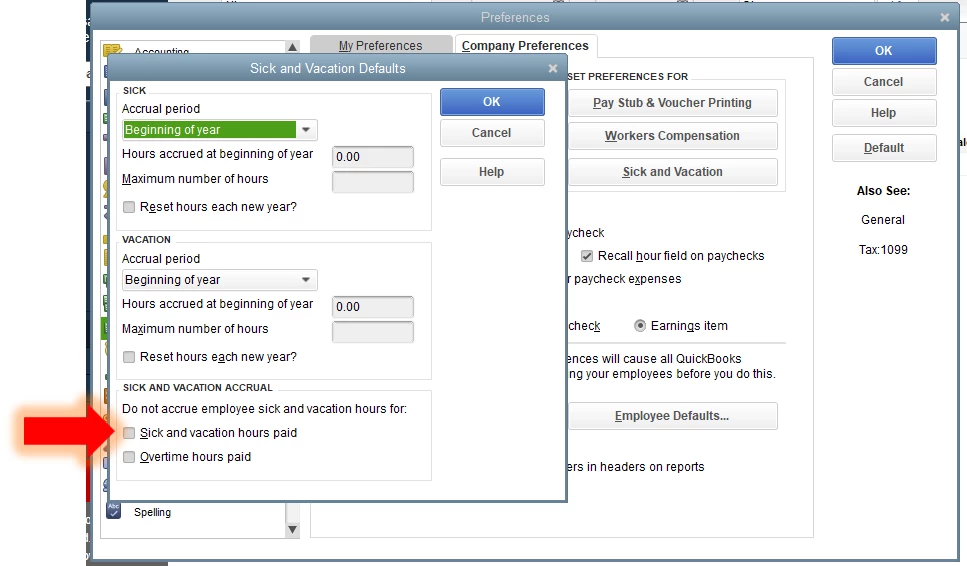Click OK in Sick and Vacation Defaults
This screenshot has height=566, width=967.
pos(492,102)
